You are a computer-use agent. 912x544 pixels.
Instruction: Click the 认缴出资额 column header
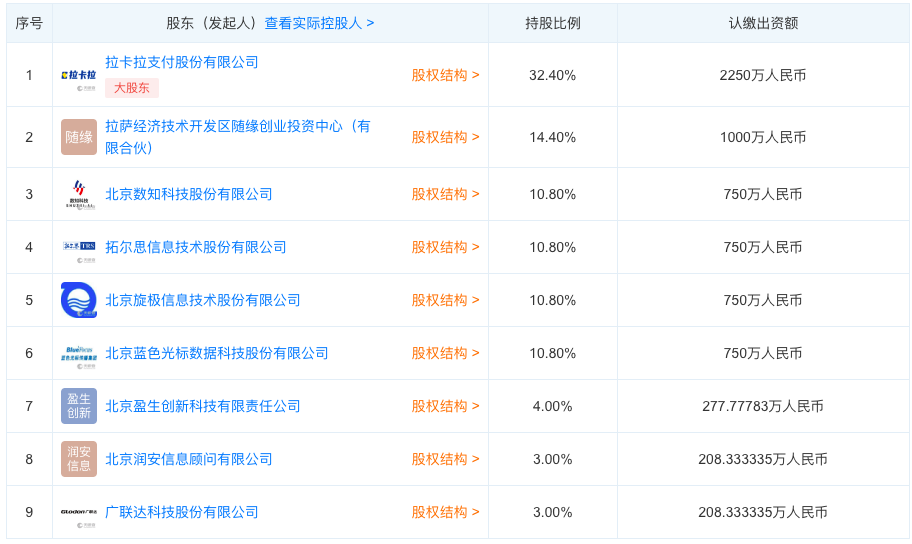click(763, 23)
